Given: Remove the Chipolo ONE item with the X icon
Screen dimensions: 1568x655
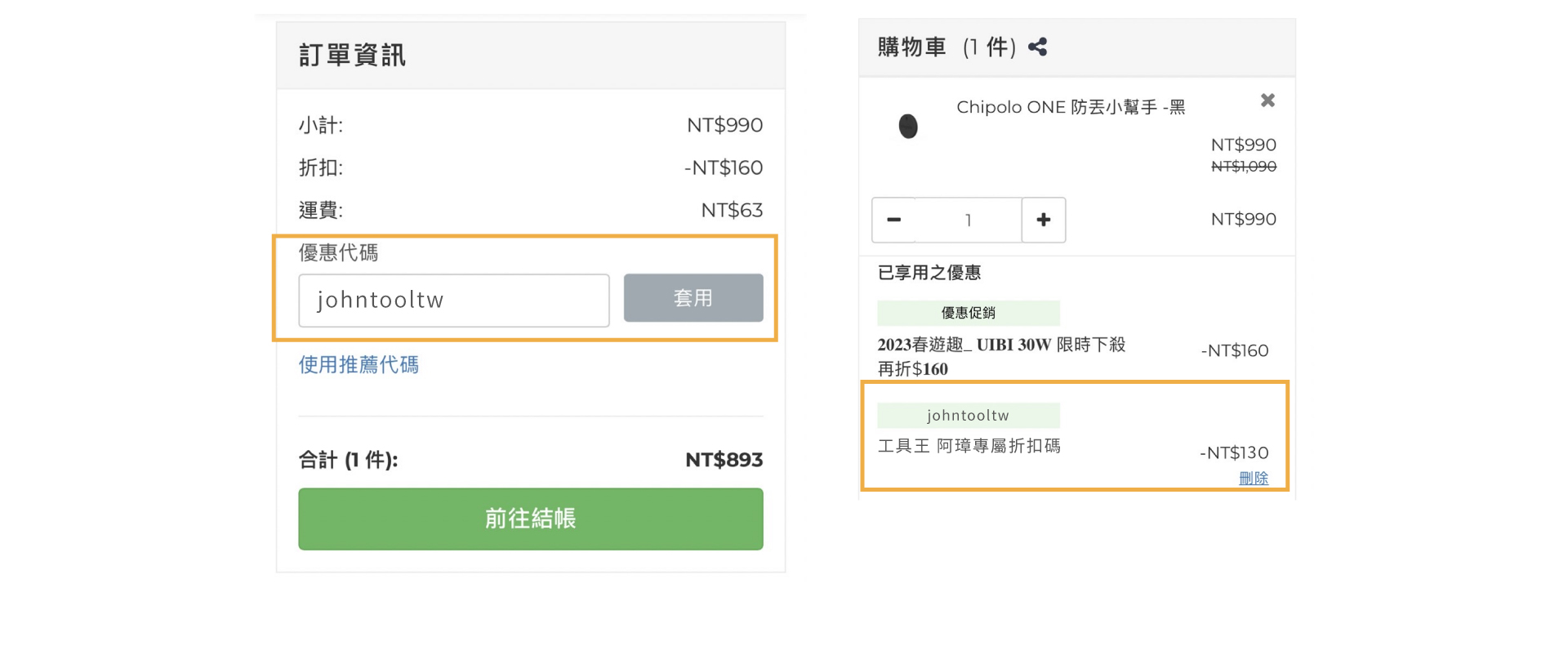Looking at the screenshot, I should point(1267,100).
